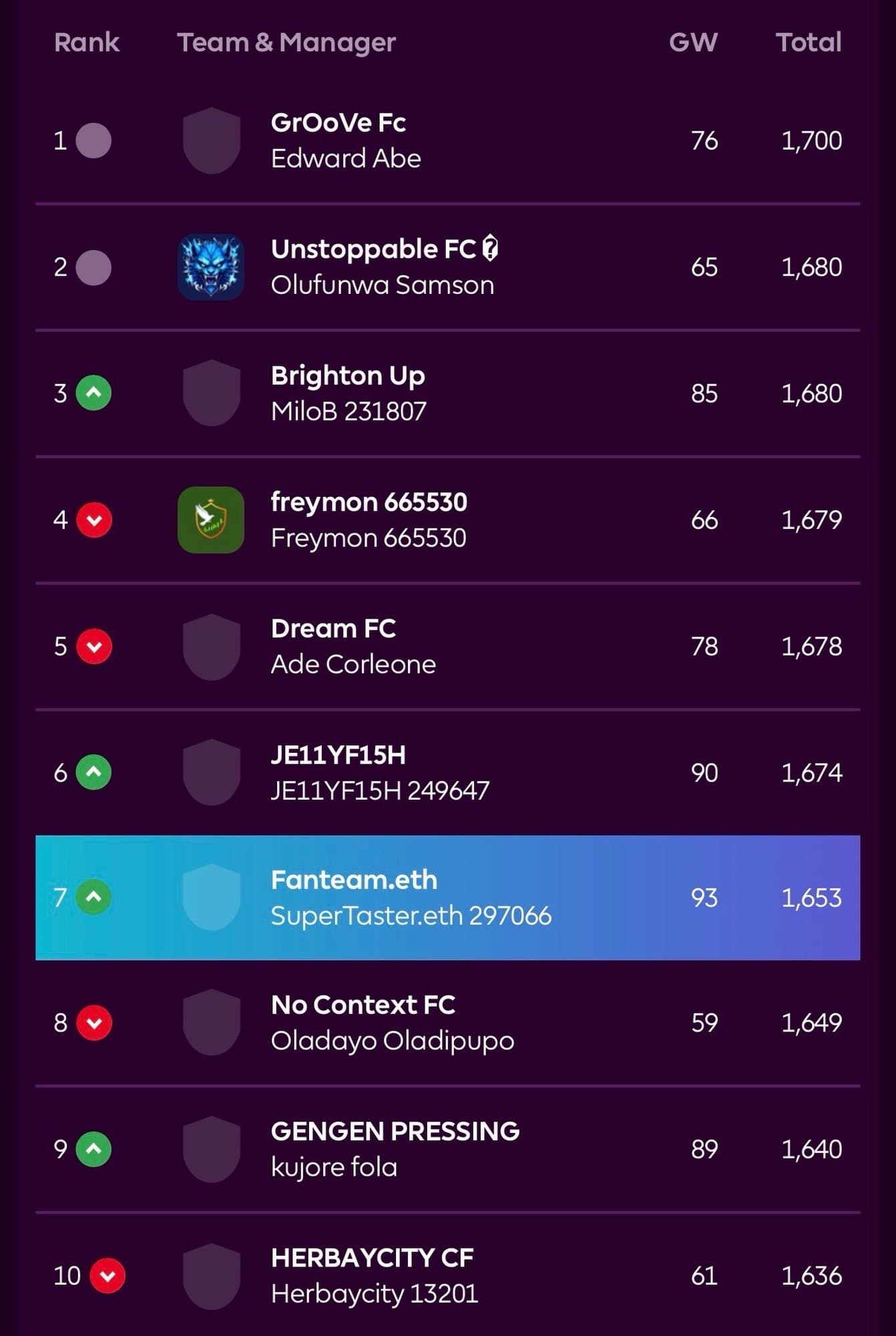Screen dimensions: 896x1336
Task: Click Dream FC red down-arrow indicator
Action: pyautogui.click(x=93, y=646)
